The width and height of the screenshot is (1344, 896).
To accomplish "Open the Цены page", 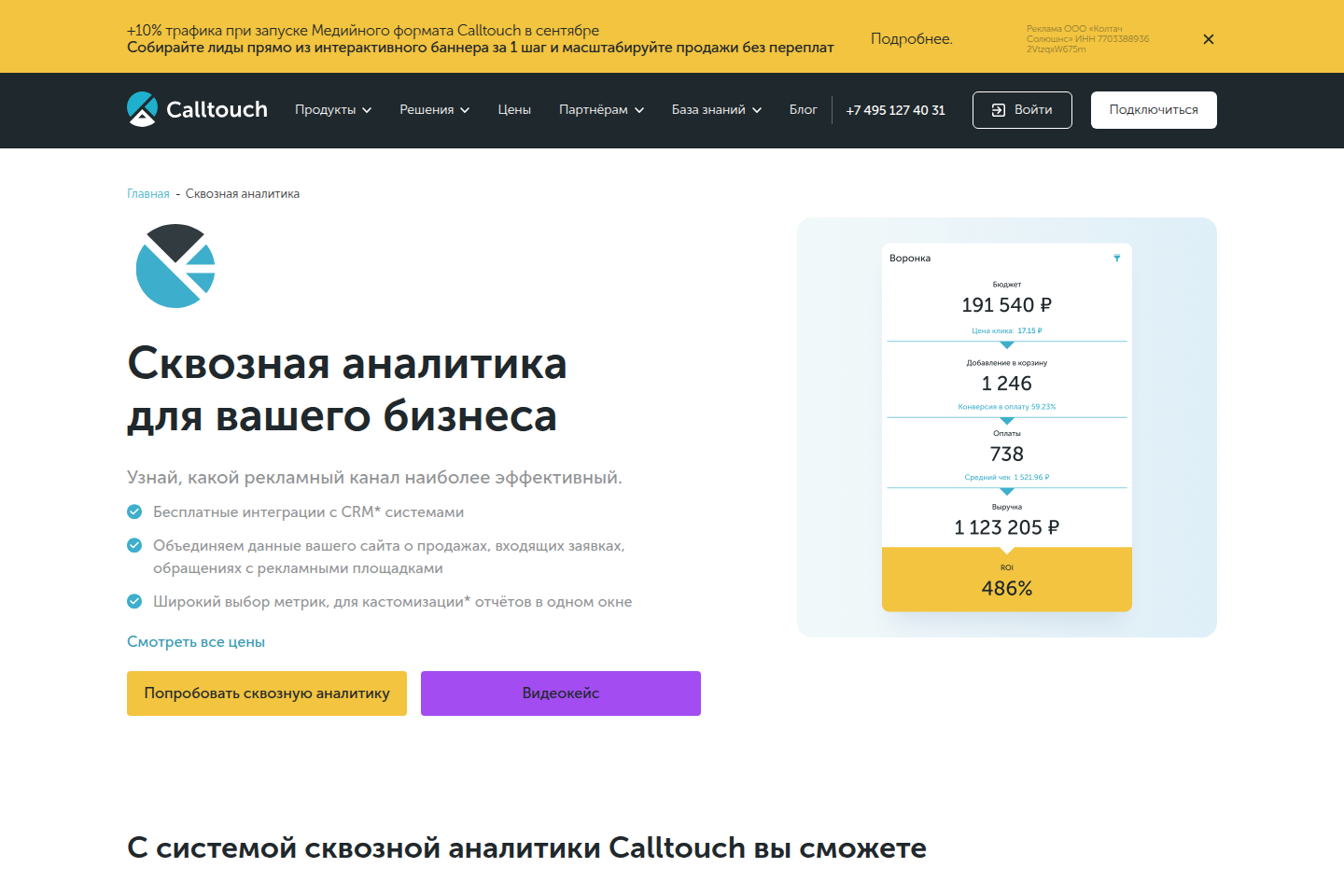I will coord(514,110).
